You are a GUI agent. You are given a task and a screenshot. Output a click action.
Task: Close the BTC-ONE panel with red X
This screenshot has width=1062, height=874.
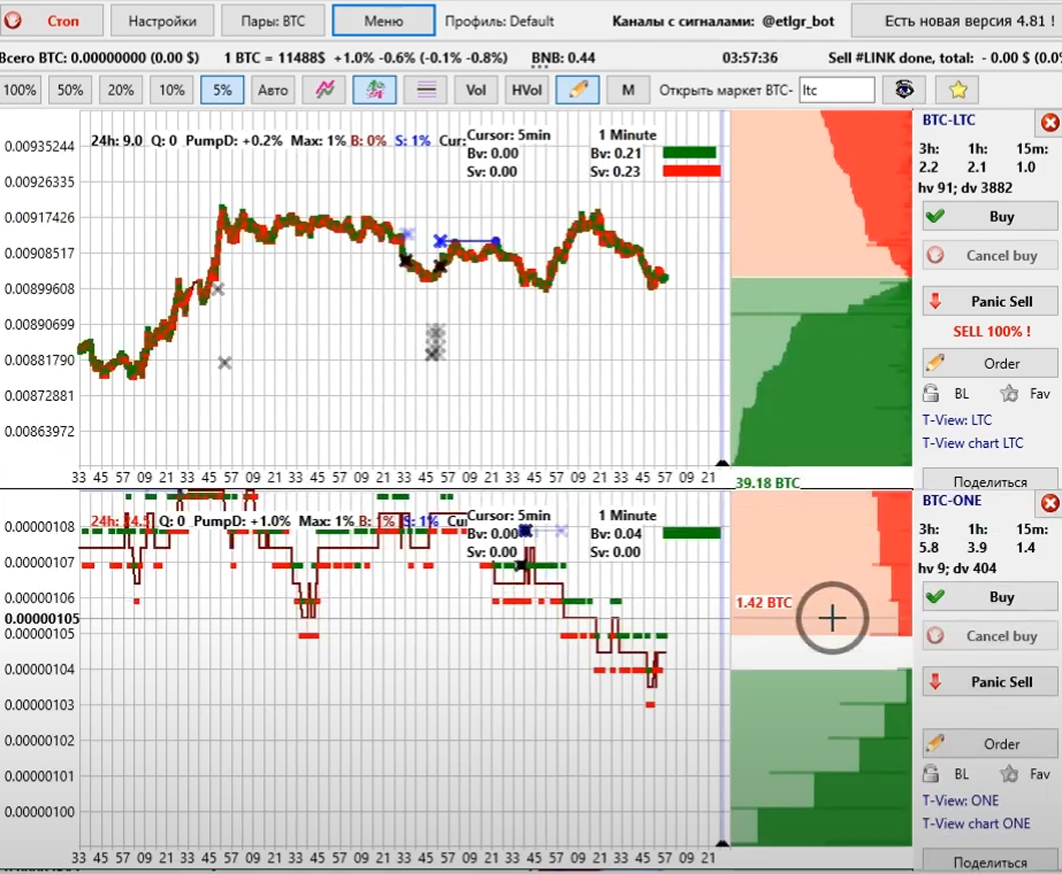tap(1050, 503)
